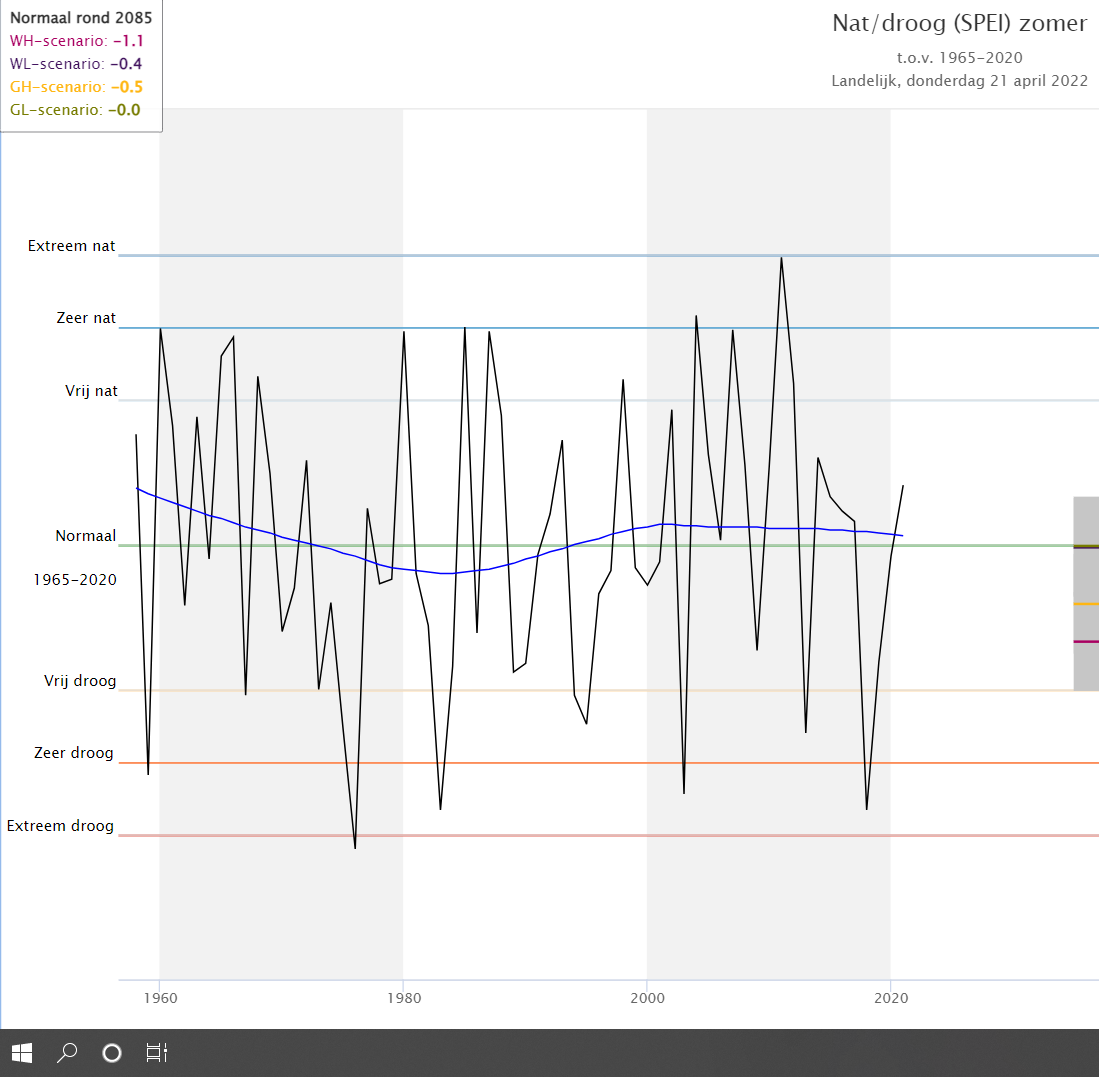Select the 'Vrij droog' axis label

pos(80,681)
